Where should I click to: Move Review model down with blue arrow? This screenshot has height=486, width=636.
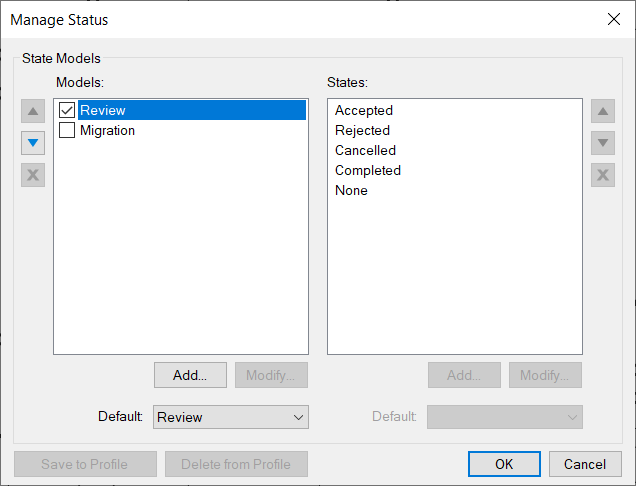(x=33, y=143)
